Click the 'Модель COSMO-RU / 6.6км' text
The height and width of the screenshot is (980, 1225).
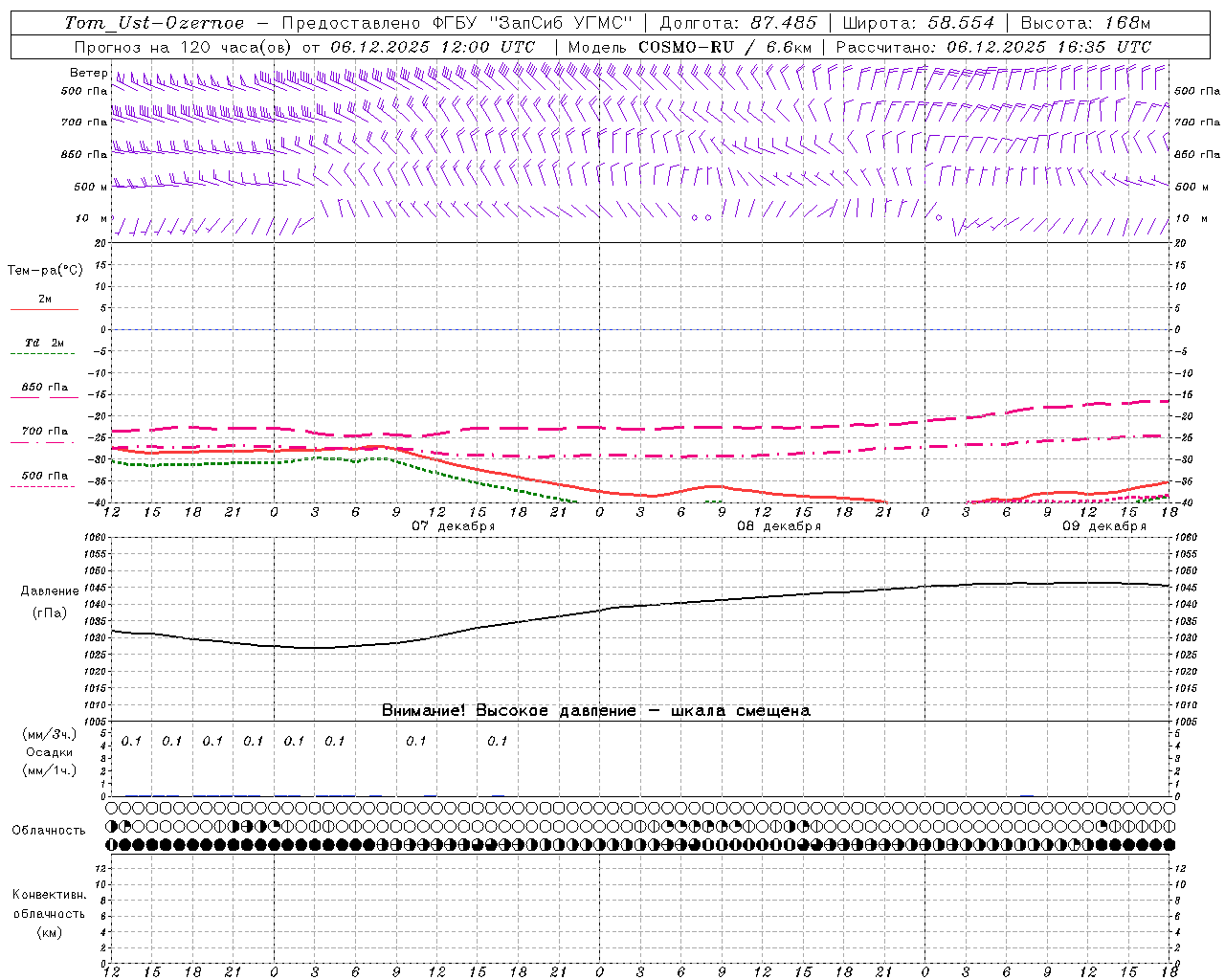[689, 47]
